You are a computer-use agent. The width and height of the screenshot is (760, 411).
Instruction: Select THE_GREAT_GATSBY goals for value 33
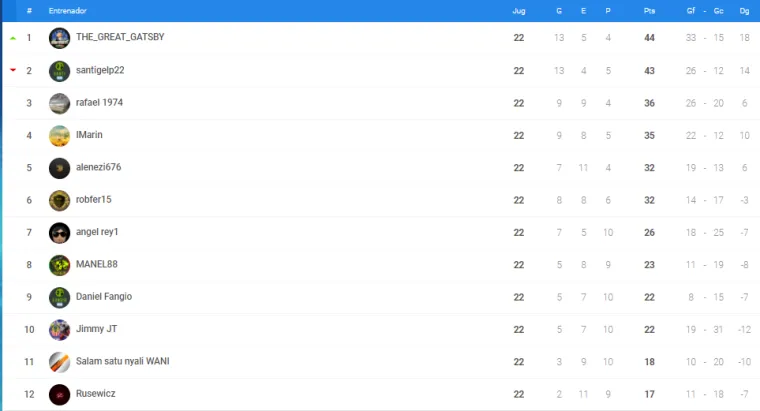click(x=691, y=38)
